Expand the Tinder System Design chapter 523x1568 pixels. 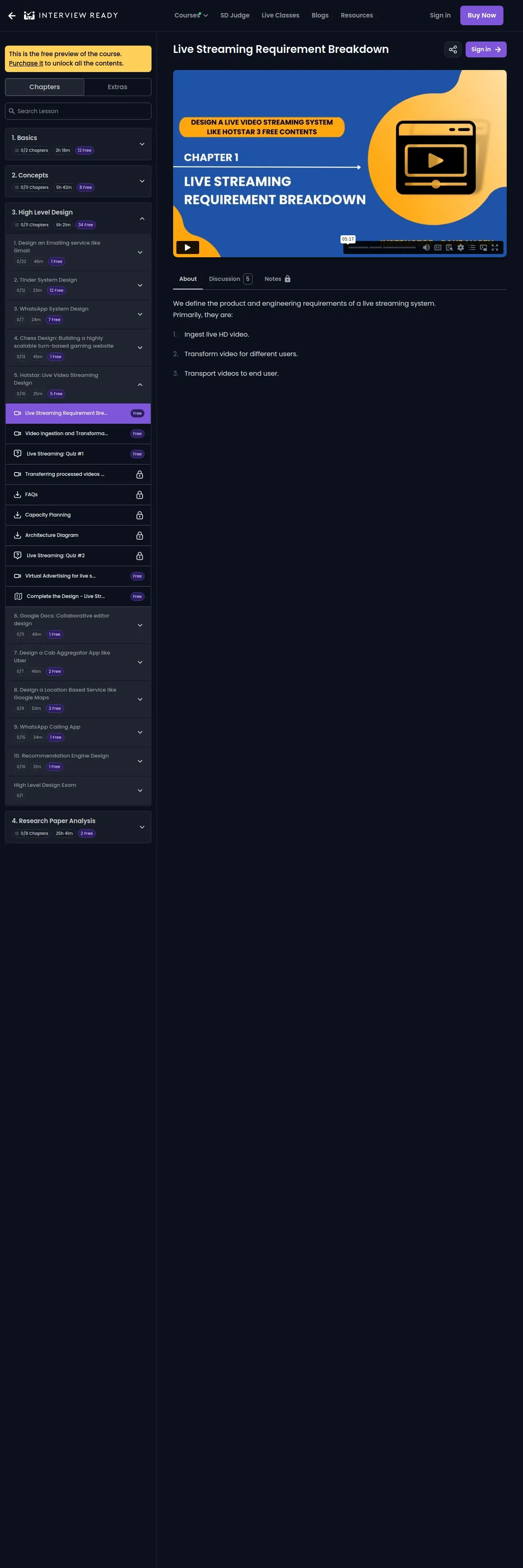(78, 285)
